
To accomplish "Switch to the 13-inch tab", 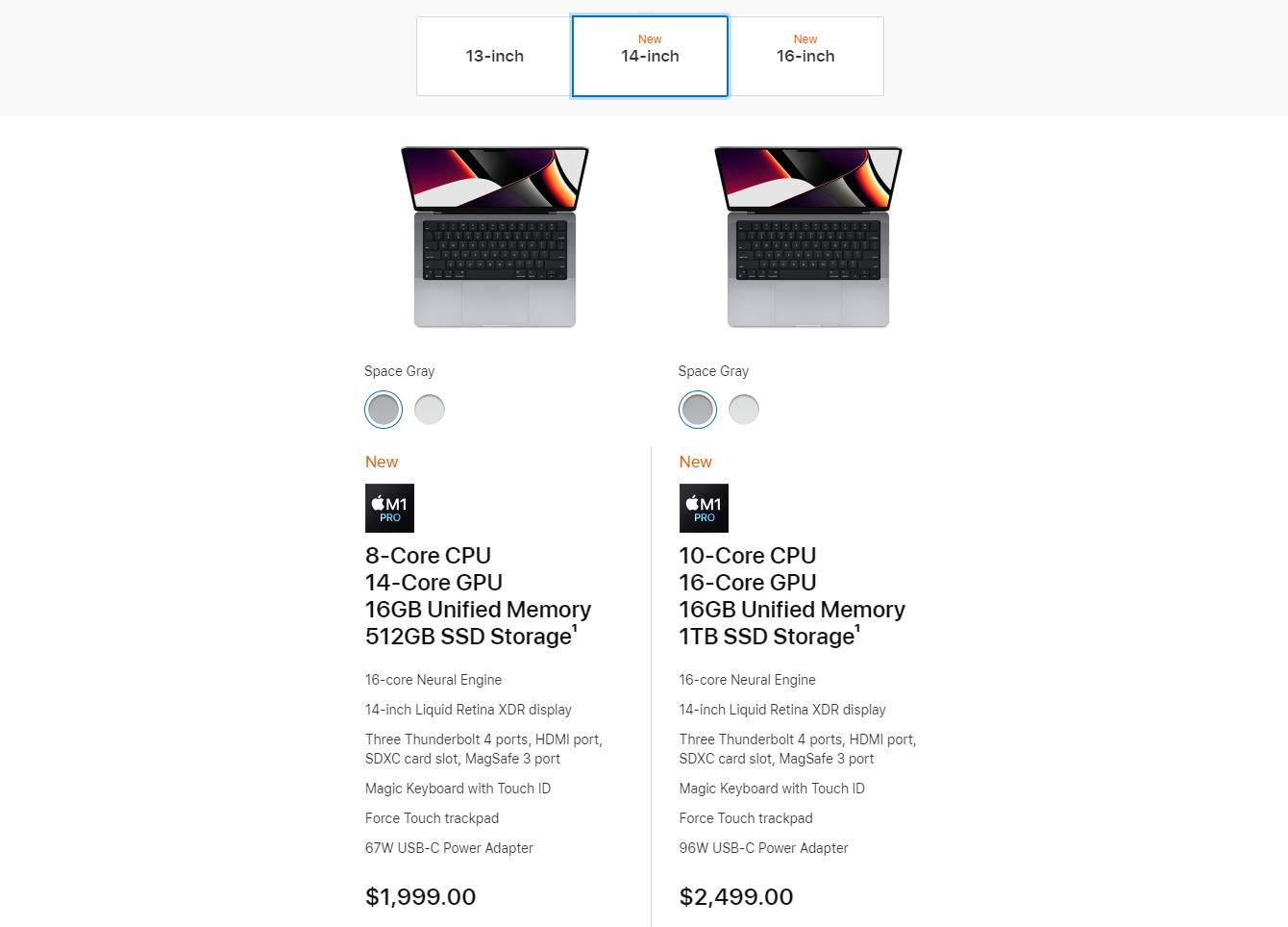I will [x=494, y=56].
